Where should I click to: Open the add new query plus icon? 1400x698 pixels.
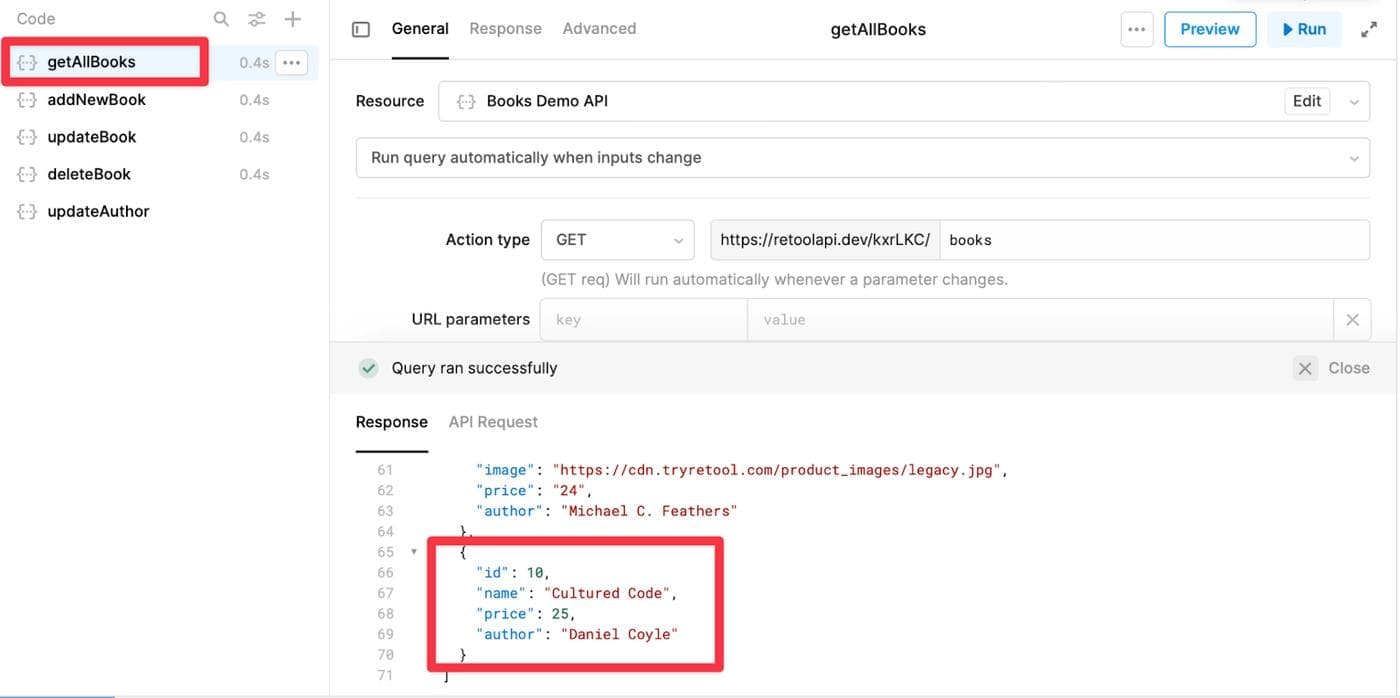click(292, 17)
